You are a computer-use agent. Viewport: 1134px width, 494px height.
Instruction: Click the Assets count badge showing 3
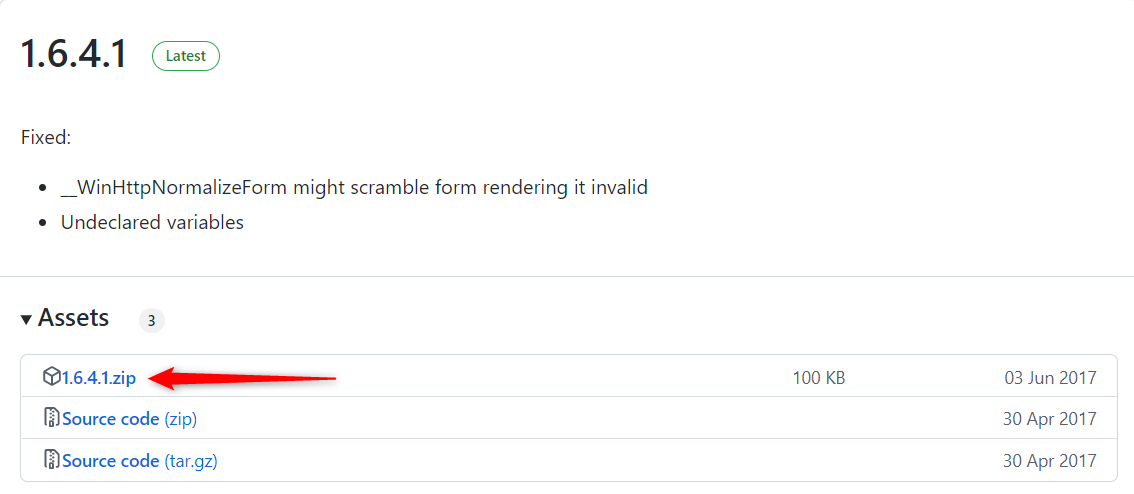click(x=152, y=320)
